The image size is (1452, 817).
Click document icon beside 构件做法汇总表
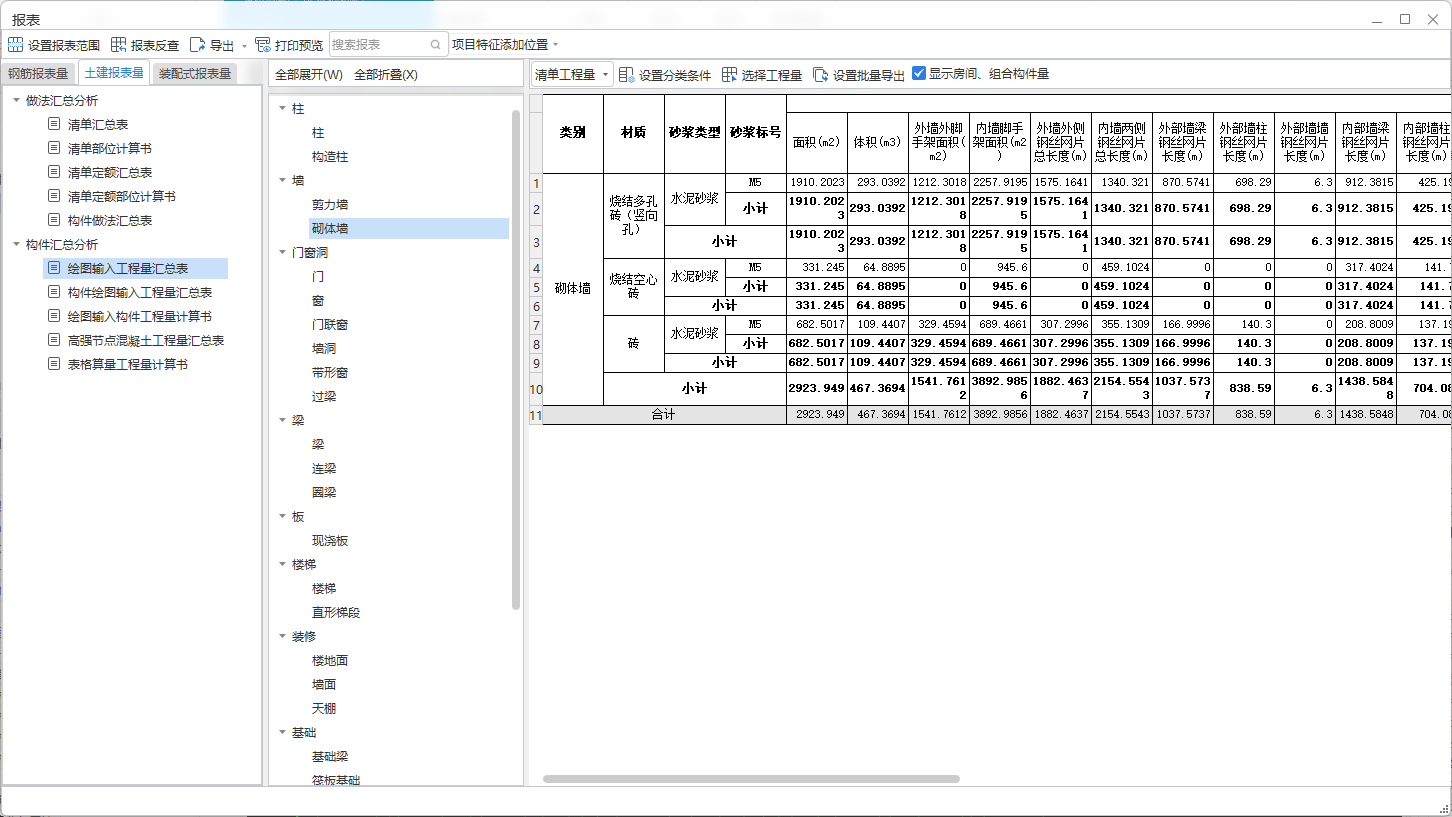pos(54,220)
